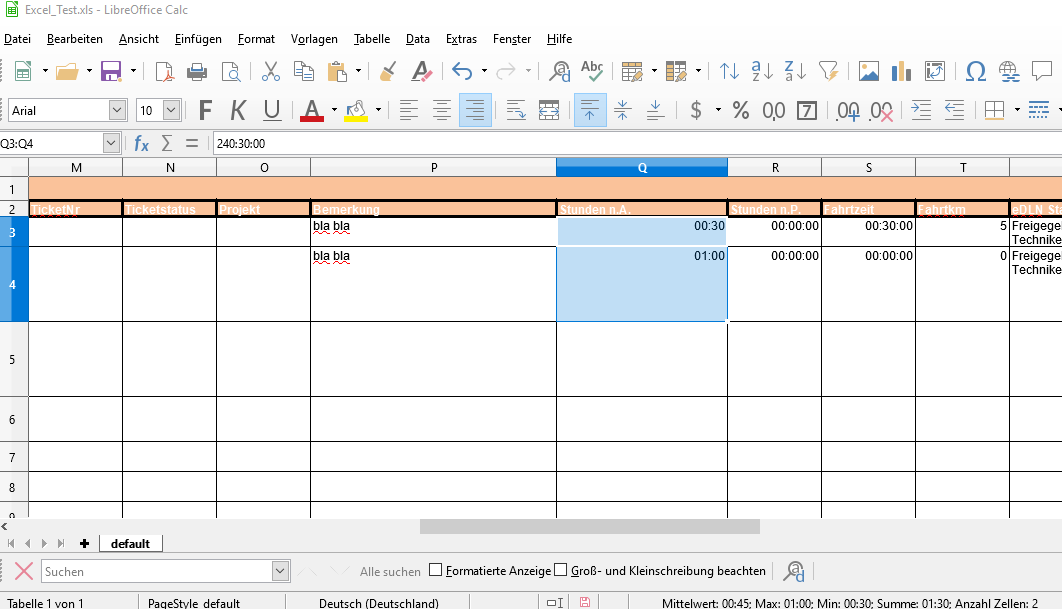1062x609 pixels.
Task: Open the Function Wizard fx button
Action: pos(141,143)
